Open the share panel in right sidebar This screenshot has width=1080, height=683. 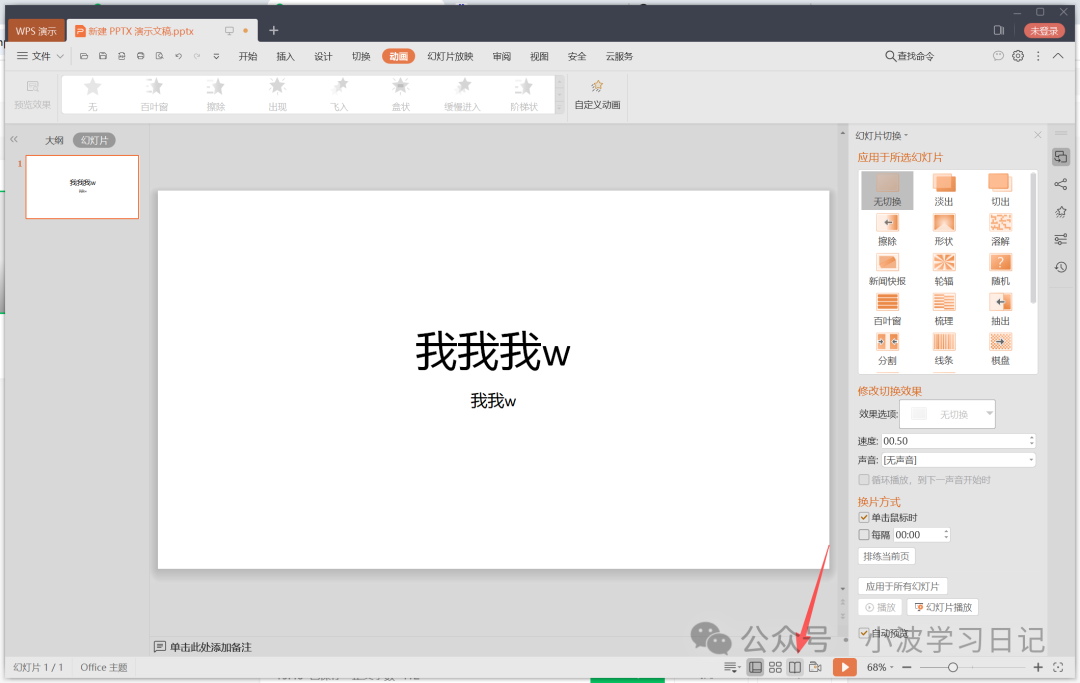click(x=1061, y=184)
